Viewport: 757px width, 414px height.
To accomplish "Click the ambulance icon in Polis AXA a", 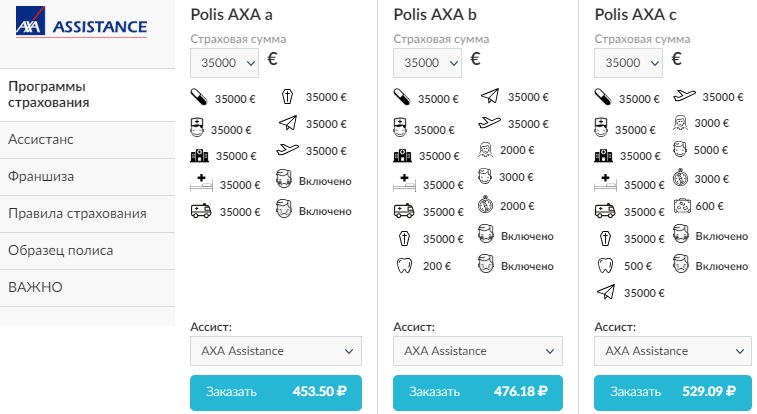I will [200, 212].
